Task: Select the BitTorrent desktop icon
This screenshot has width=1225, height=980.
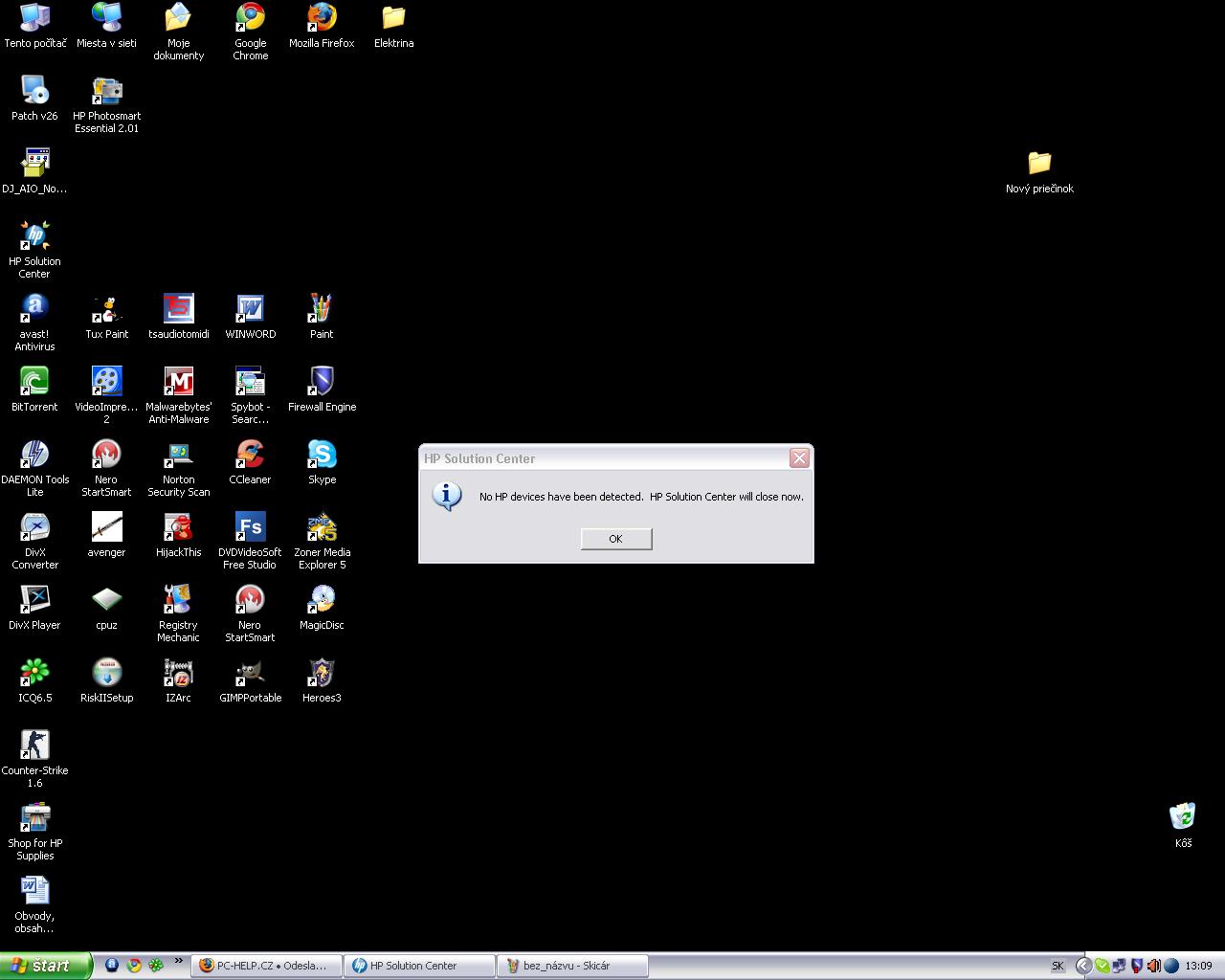Action: (x=34, y=390)
